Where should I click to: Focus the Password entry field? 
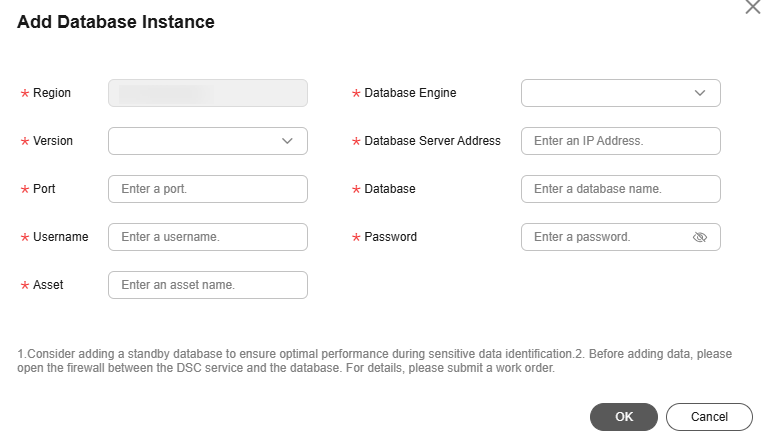click(x=606, y=237)
